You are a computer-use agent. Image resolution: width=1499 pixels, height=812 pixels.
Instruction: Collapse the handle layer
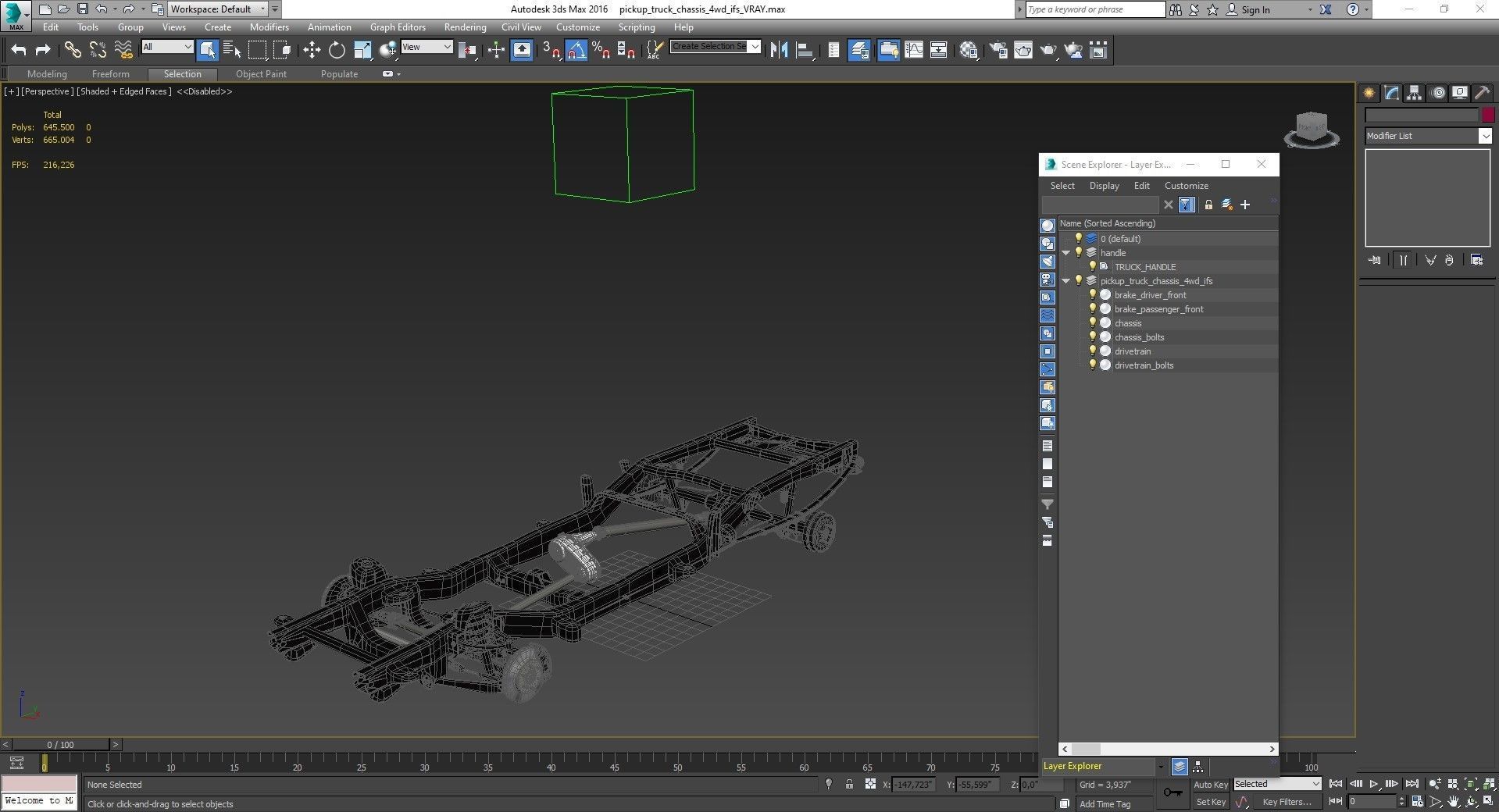pos(1066,253)
